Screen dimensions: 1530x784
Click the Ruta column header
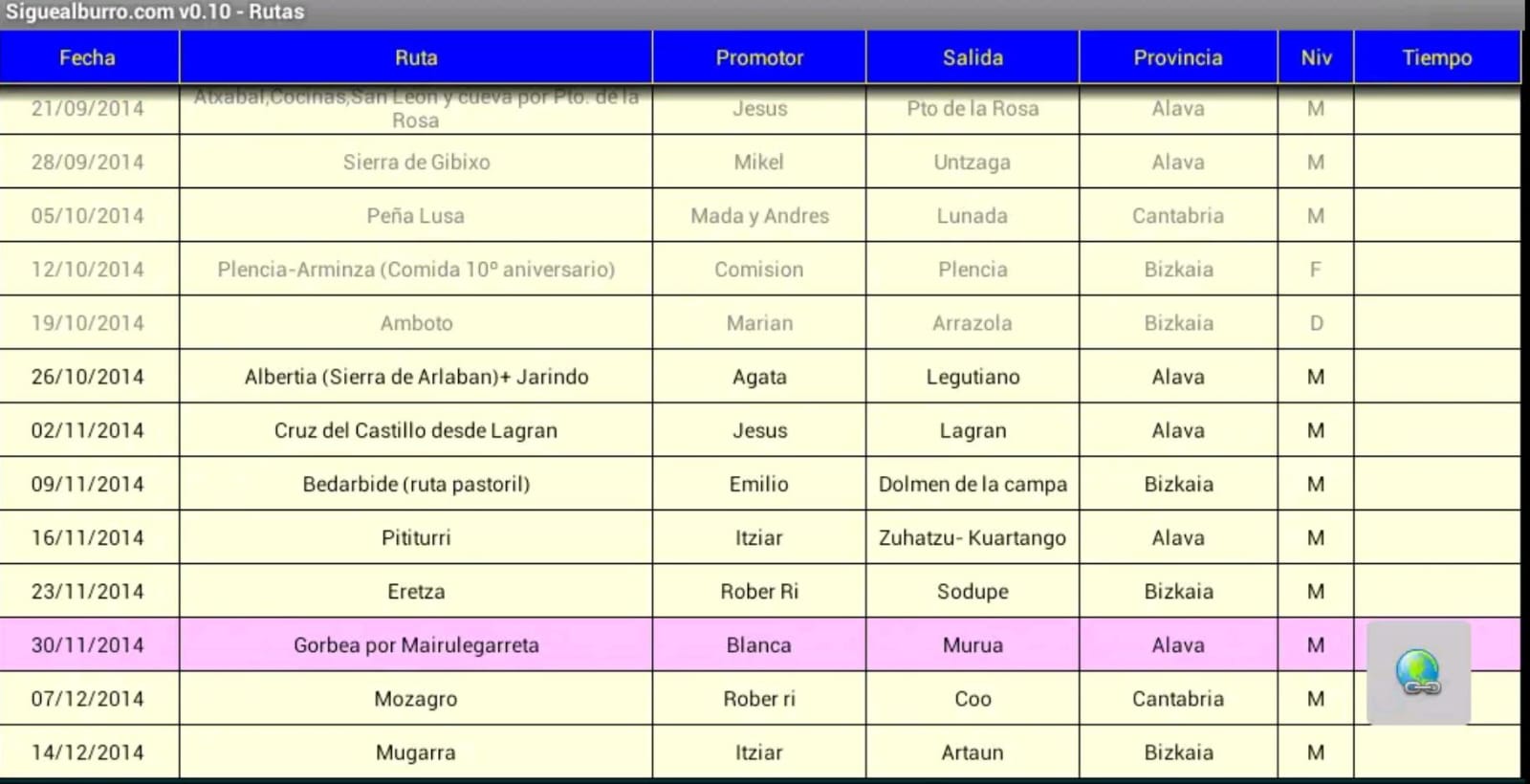[x=416, y=57]
